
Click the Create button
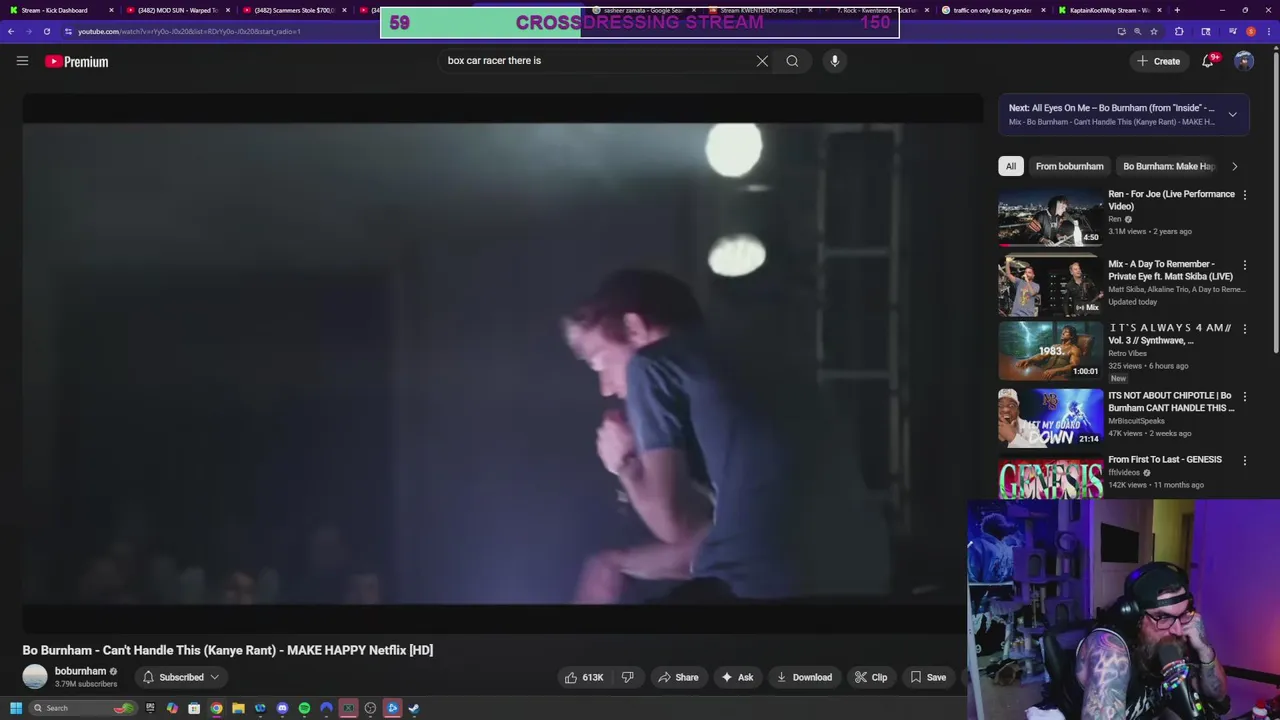click(1158, 61)
